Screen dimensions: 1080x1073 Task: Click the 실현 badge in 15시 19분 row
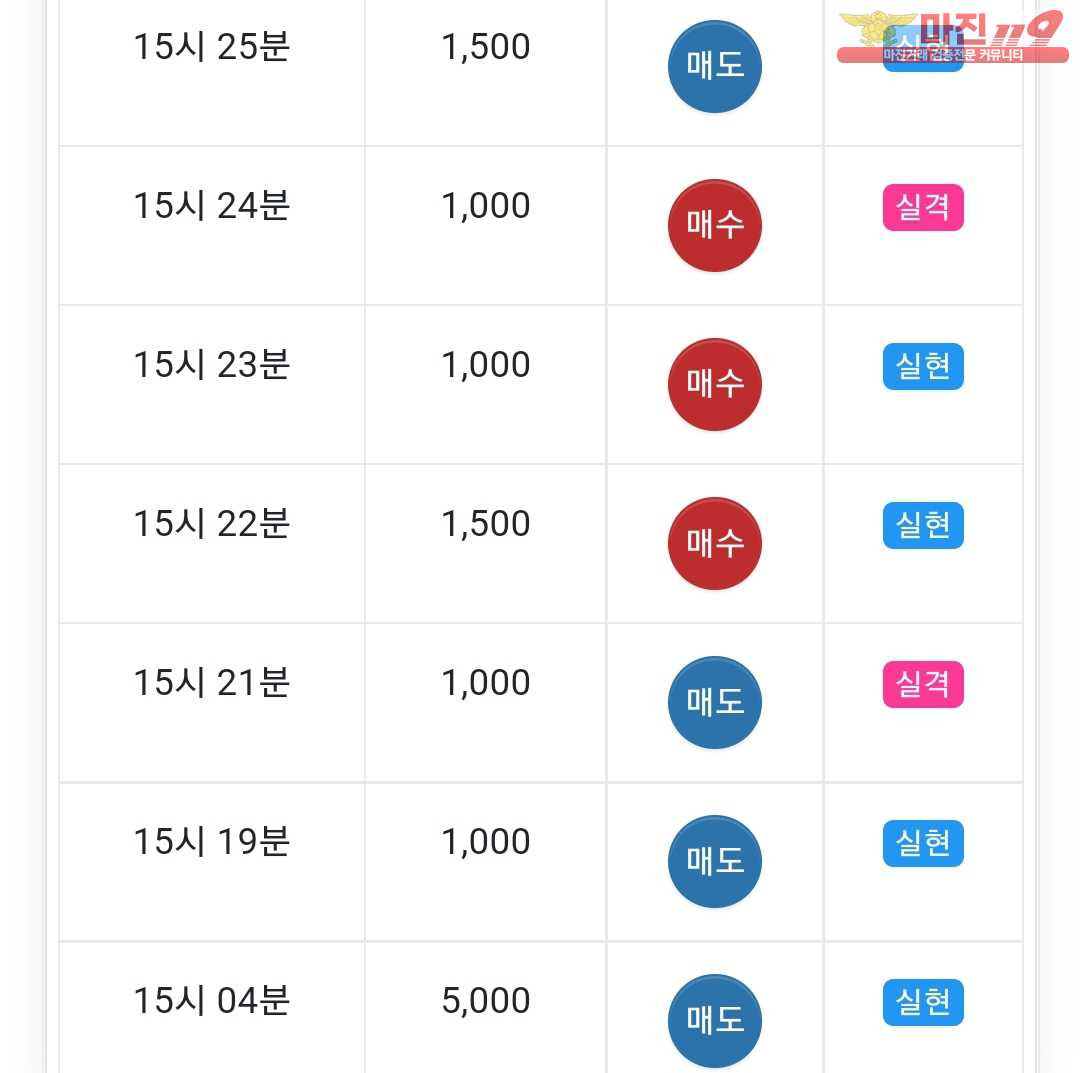click(923, 844)
